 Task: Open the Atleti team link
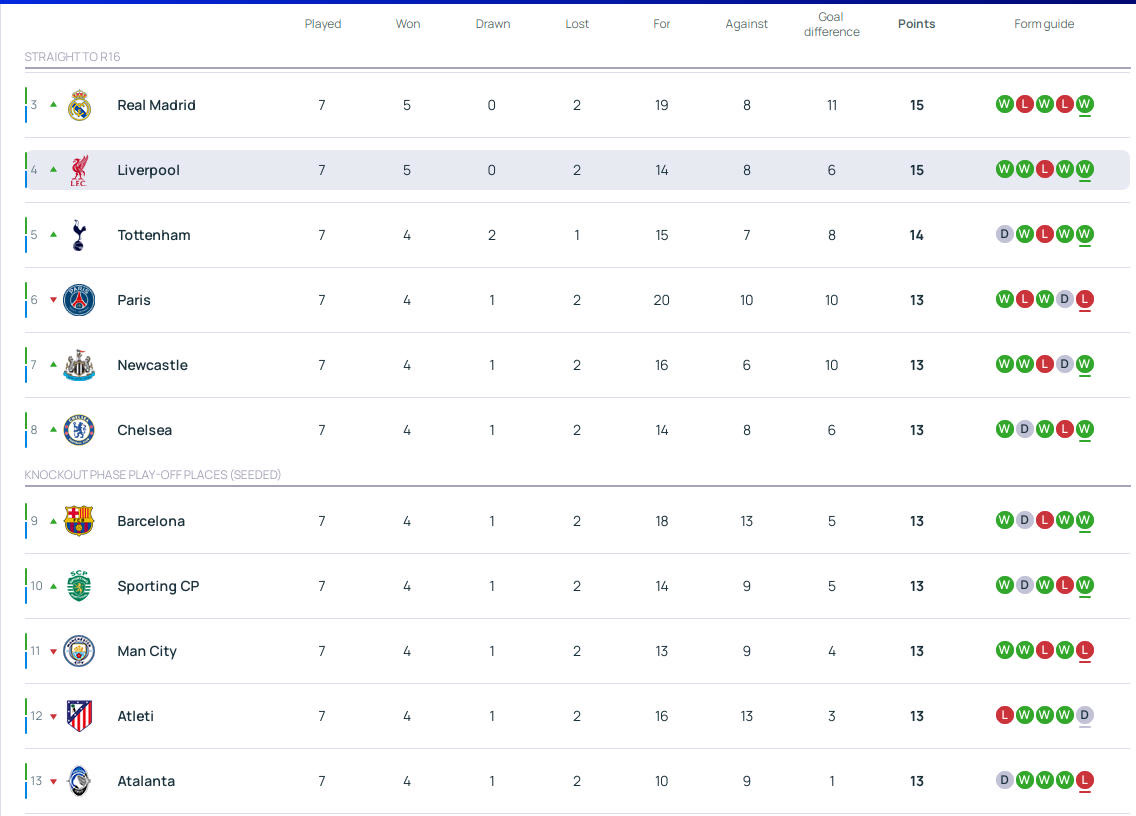135,716
